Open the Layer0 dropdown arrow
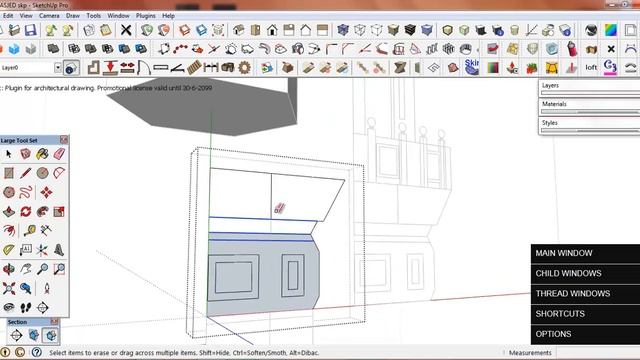The width and height of the screenshot is (640, 360). (x=58, y=68)
